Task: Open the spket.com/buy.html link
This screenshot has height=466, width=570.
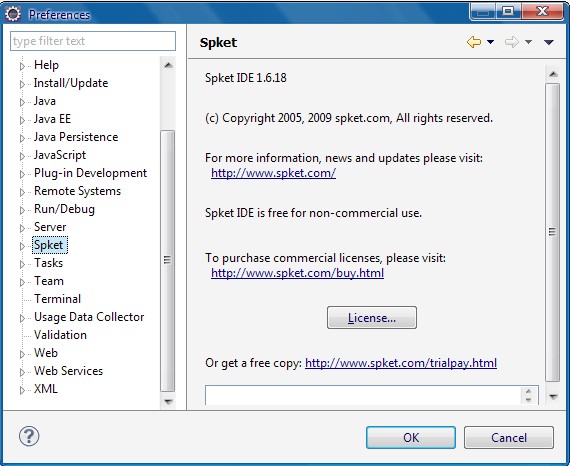Action: [x=297, y=273]
